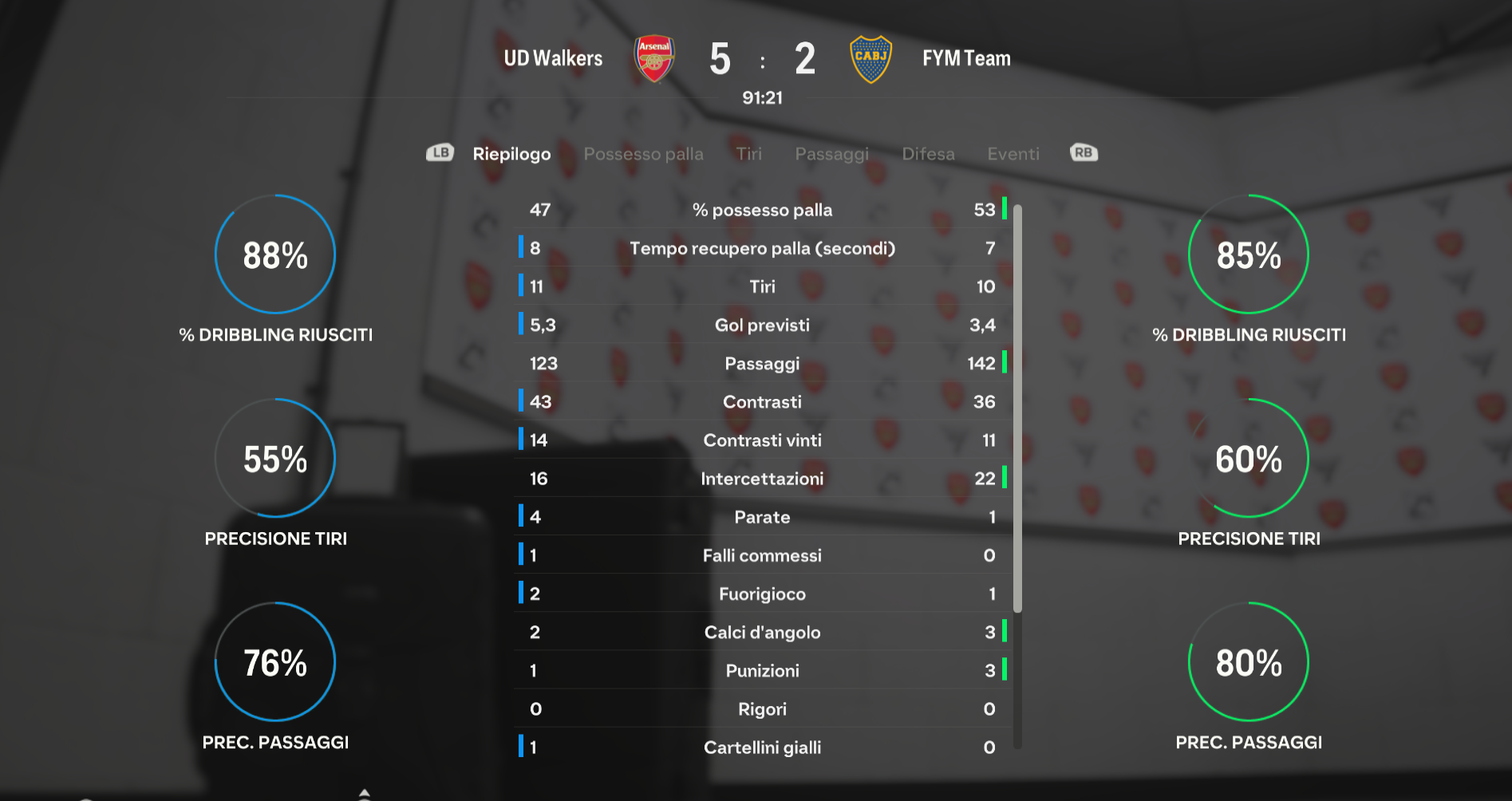Image resolution: width=1512 pixels, height=801 pixels.
Task: Switch to the Tiri tab
Action: (x=748, y=154)
